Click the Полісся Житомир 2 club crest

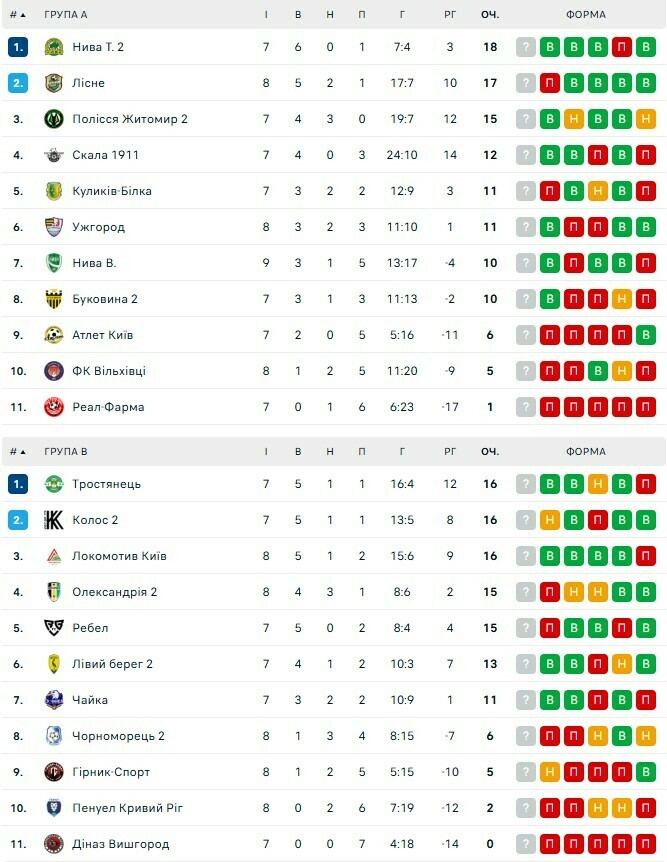click(x=54, y=119)
